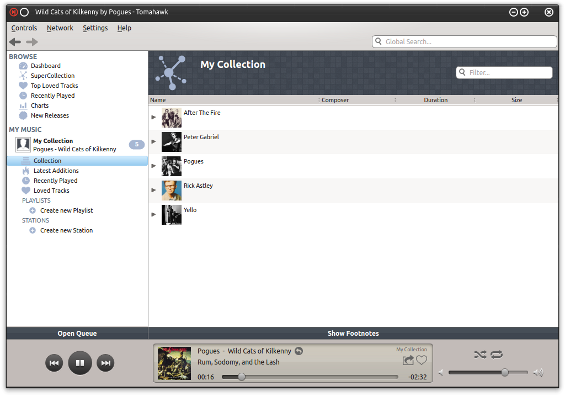
Task: Focus the Global Search field
Action: 464,41
